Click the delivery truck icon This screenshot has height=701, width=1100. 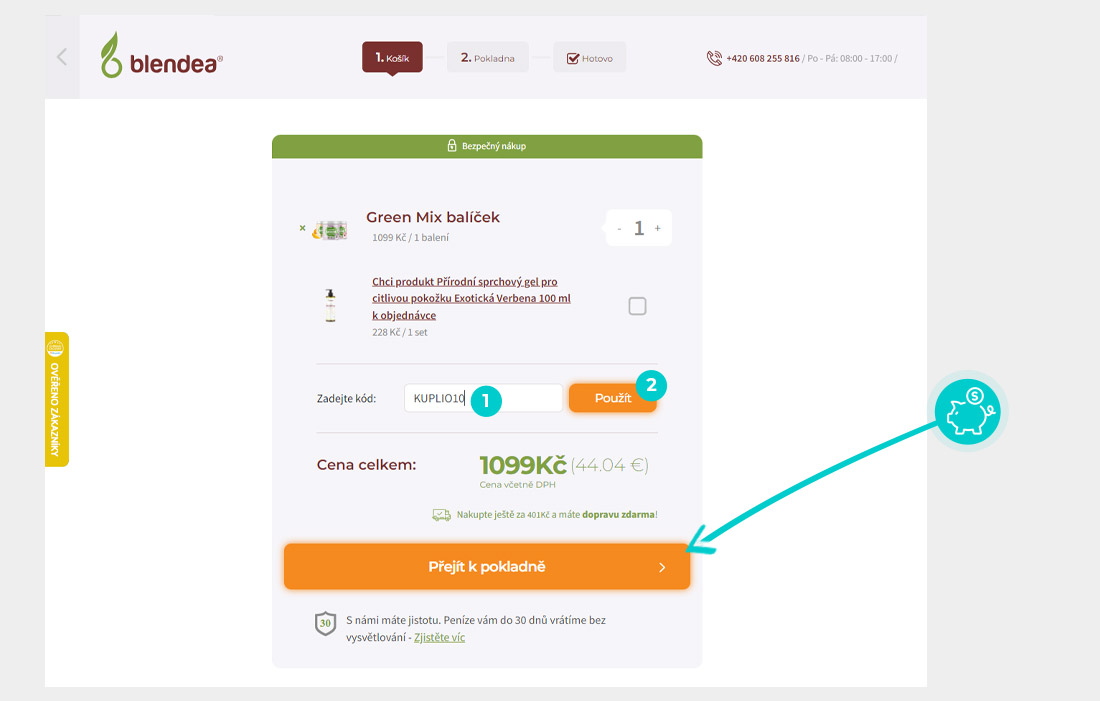441,515
